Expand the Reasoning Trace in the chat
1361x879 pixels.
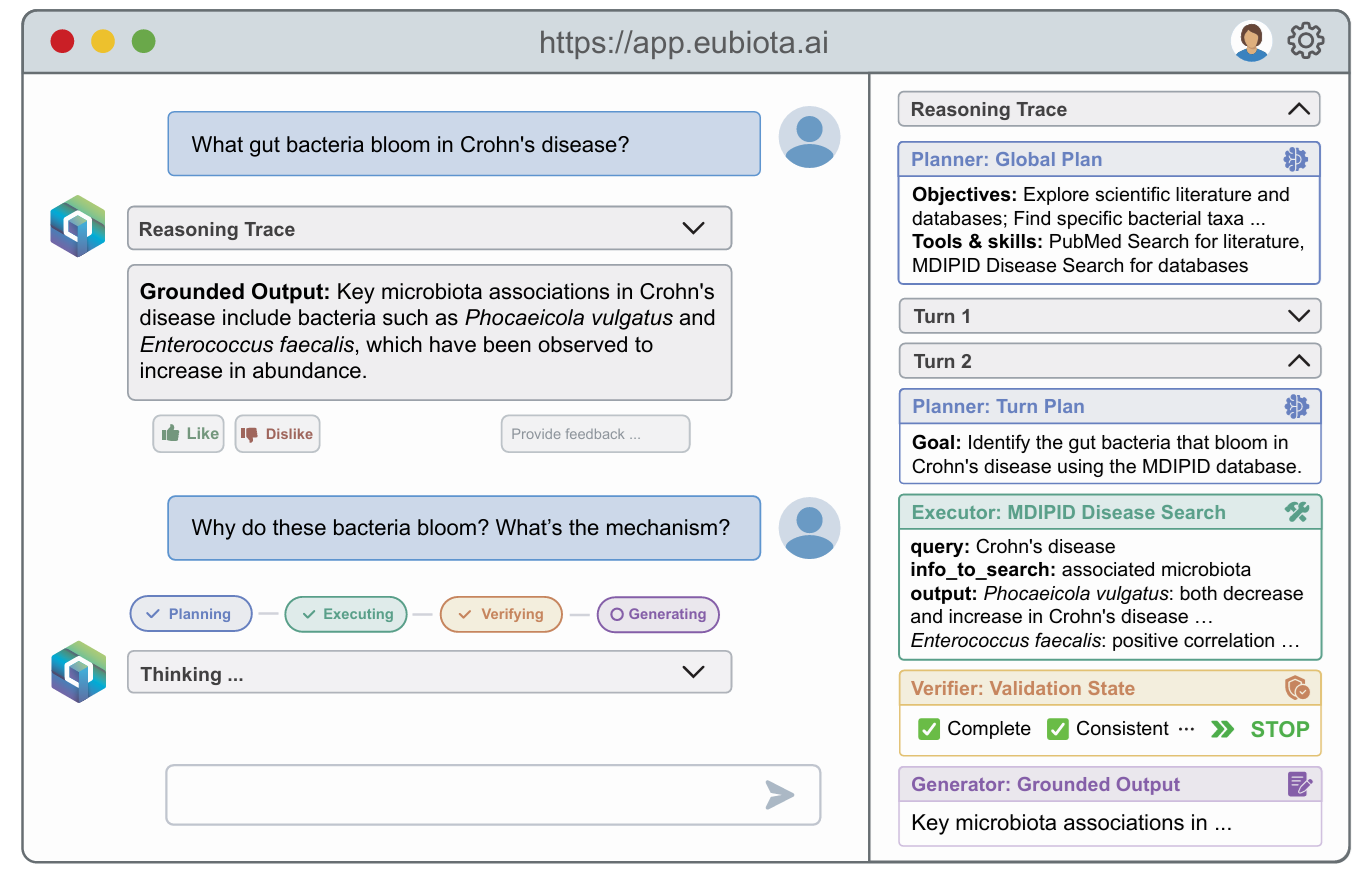pos(693,228)
